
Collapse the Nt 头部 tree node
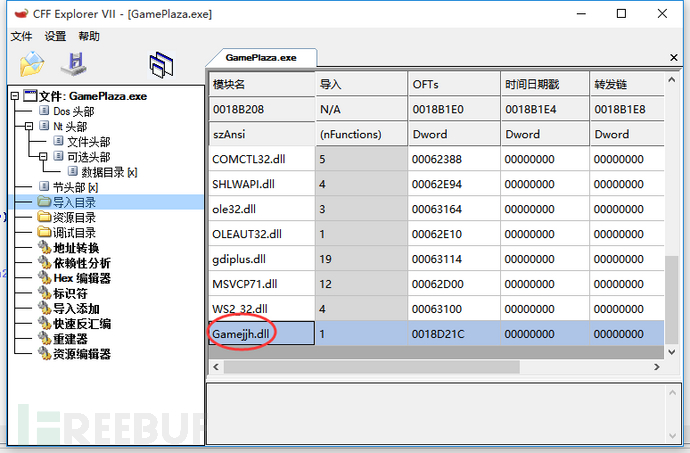(29, 126)
